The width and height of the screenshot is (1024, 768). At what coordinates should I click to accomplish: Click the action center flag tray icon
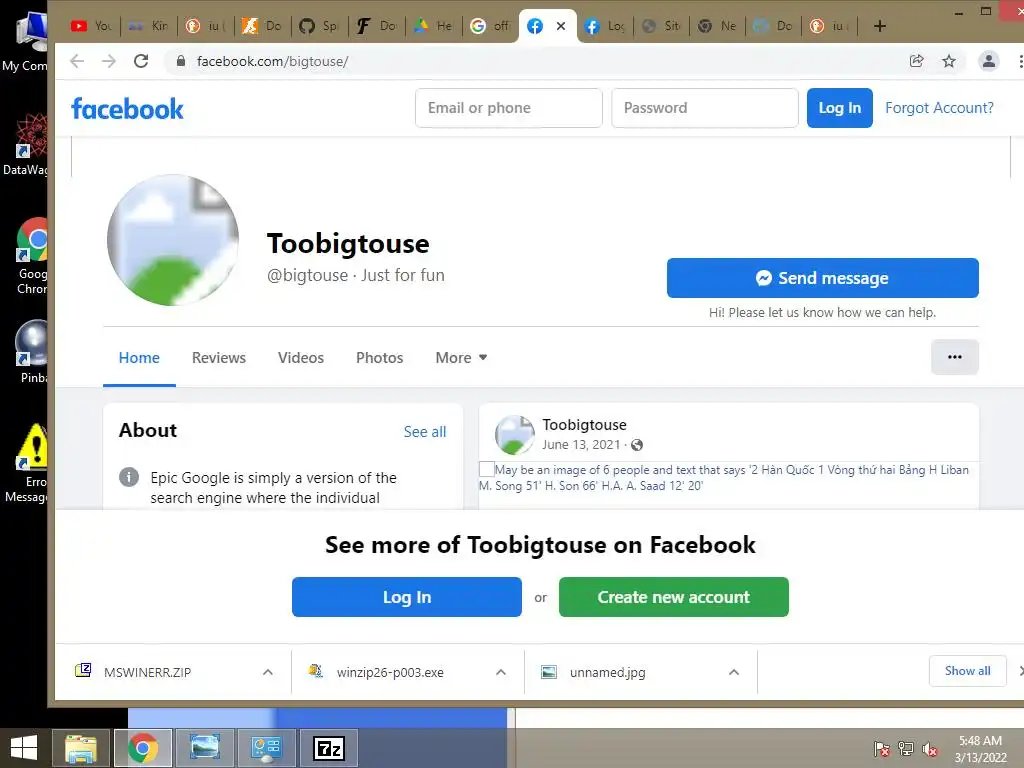click(882, 749)
